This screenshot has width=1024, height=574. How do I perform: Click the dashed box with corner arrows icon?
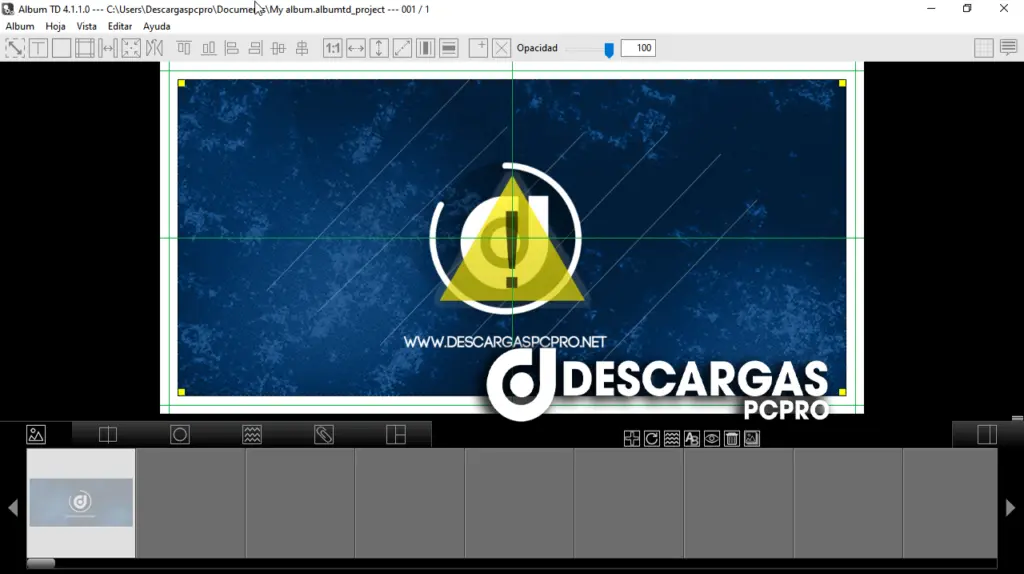tap(131, 48)
